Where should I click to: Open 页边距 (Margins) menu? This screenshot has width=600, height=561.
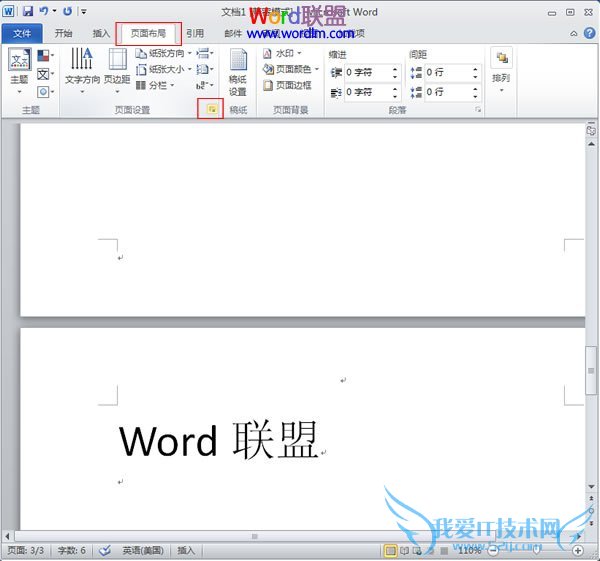coord(117,71)
